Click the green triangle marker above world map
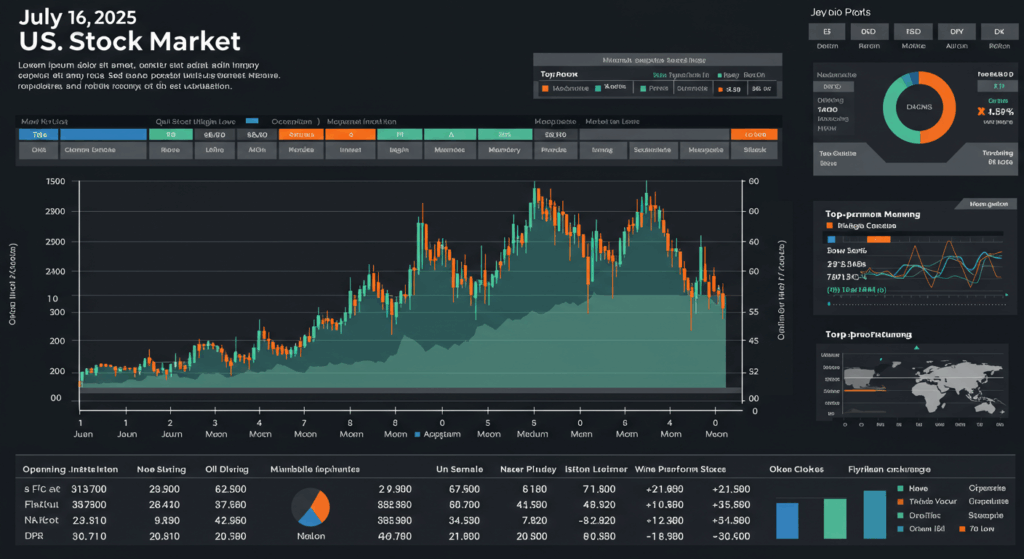 click(x=917, y=348)
